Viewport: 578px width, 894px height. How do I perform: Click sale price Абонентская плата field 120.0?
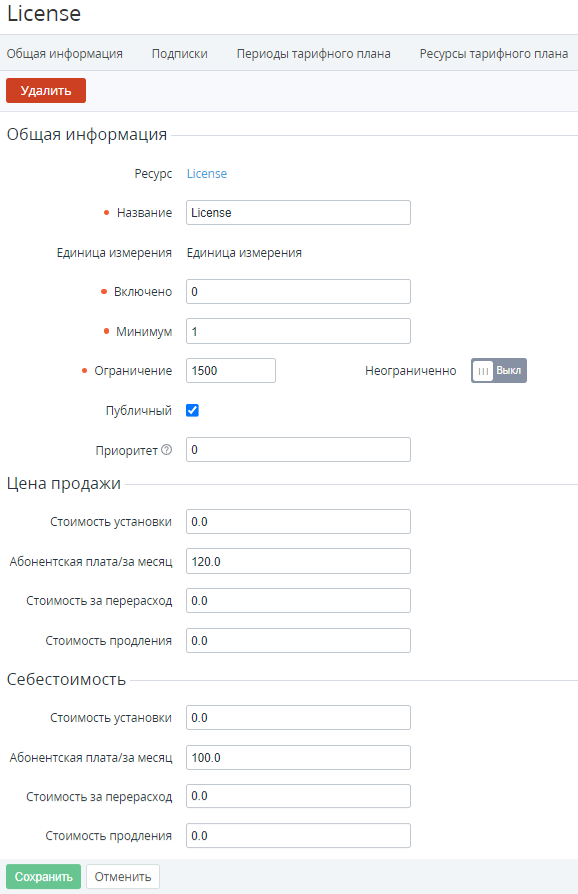click(298, 562)
